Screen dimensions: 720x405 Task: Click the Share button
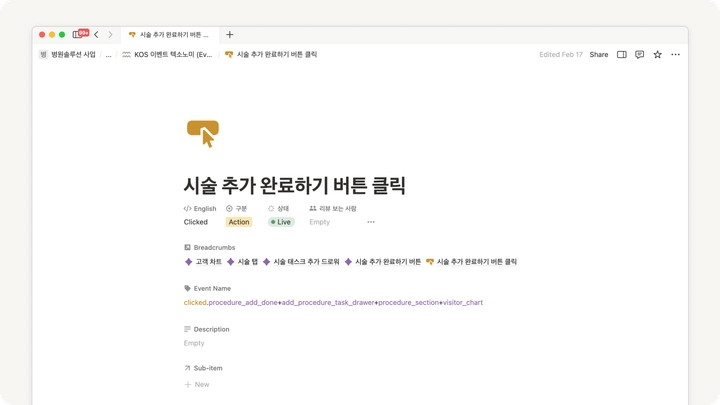coord(599,54)
